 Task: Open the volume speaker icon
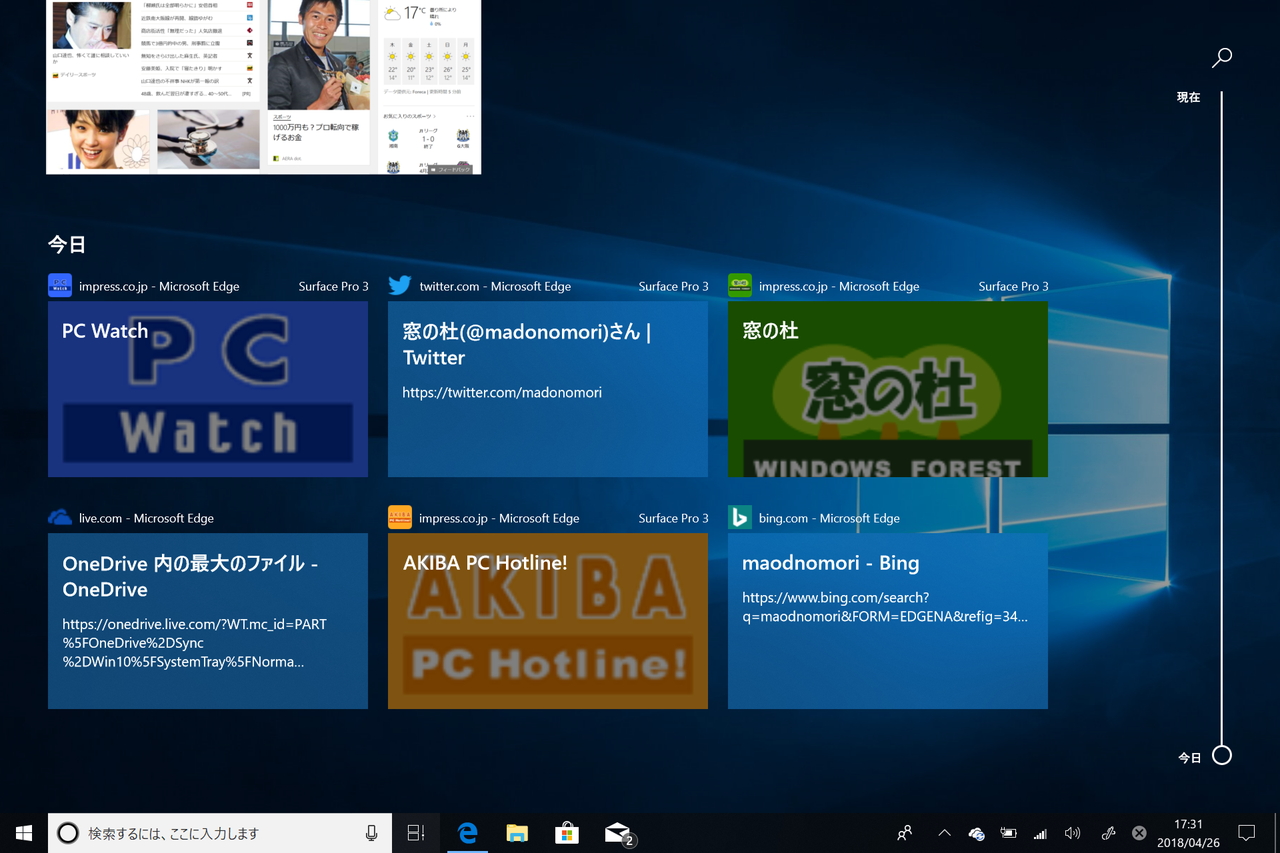coord(1073,833)
